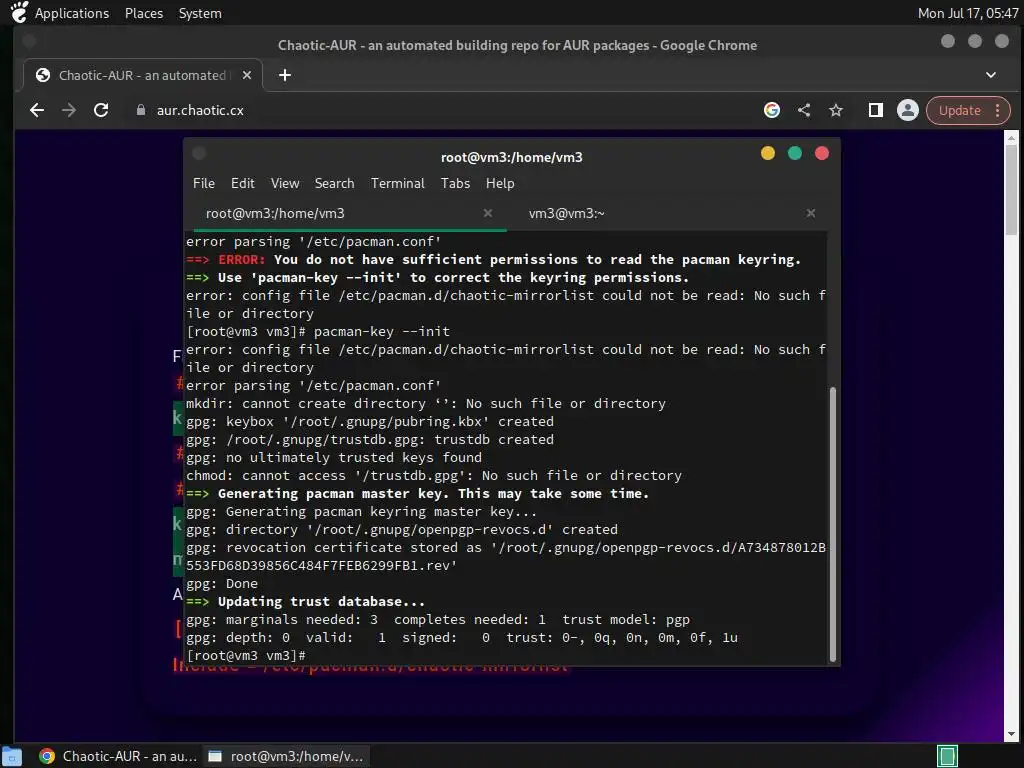Open a new Chrome tab
Viewport: 1024px width, 768px height.
coord(285,75)
